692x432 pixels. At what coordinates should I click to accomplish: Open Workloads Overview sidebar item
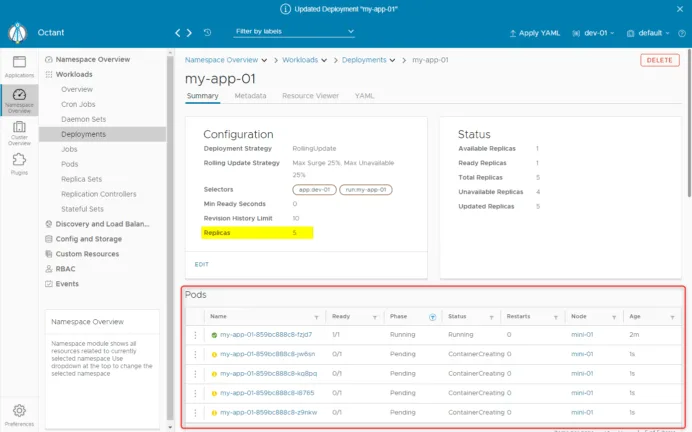tap(77, 90)
